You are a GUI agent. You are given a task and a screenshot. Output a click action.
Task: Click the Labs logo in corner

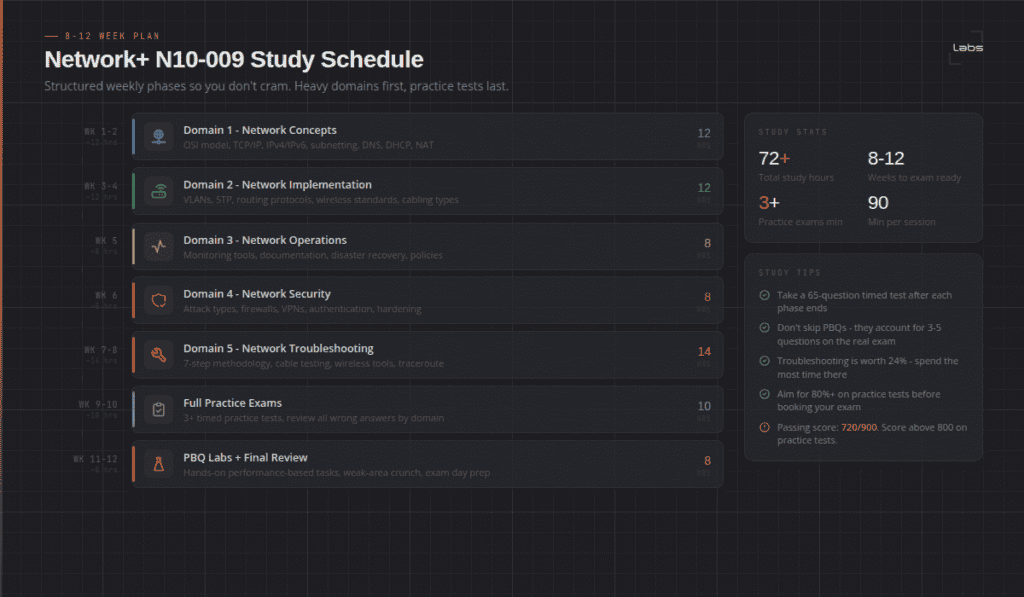pyautogui.click(x=967, y=48)
